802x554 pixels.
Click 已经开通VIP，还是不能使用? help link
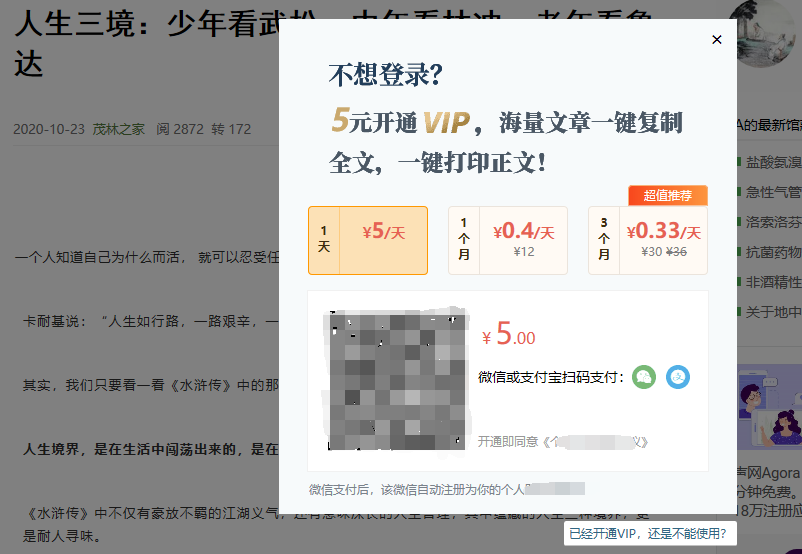click(648, 534)
